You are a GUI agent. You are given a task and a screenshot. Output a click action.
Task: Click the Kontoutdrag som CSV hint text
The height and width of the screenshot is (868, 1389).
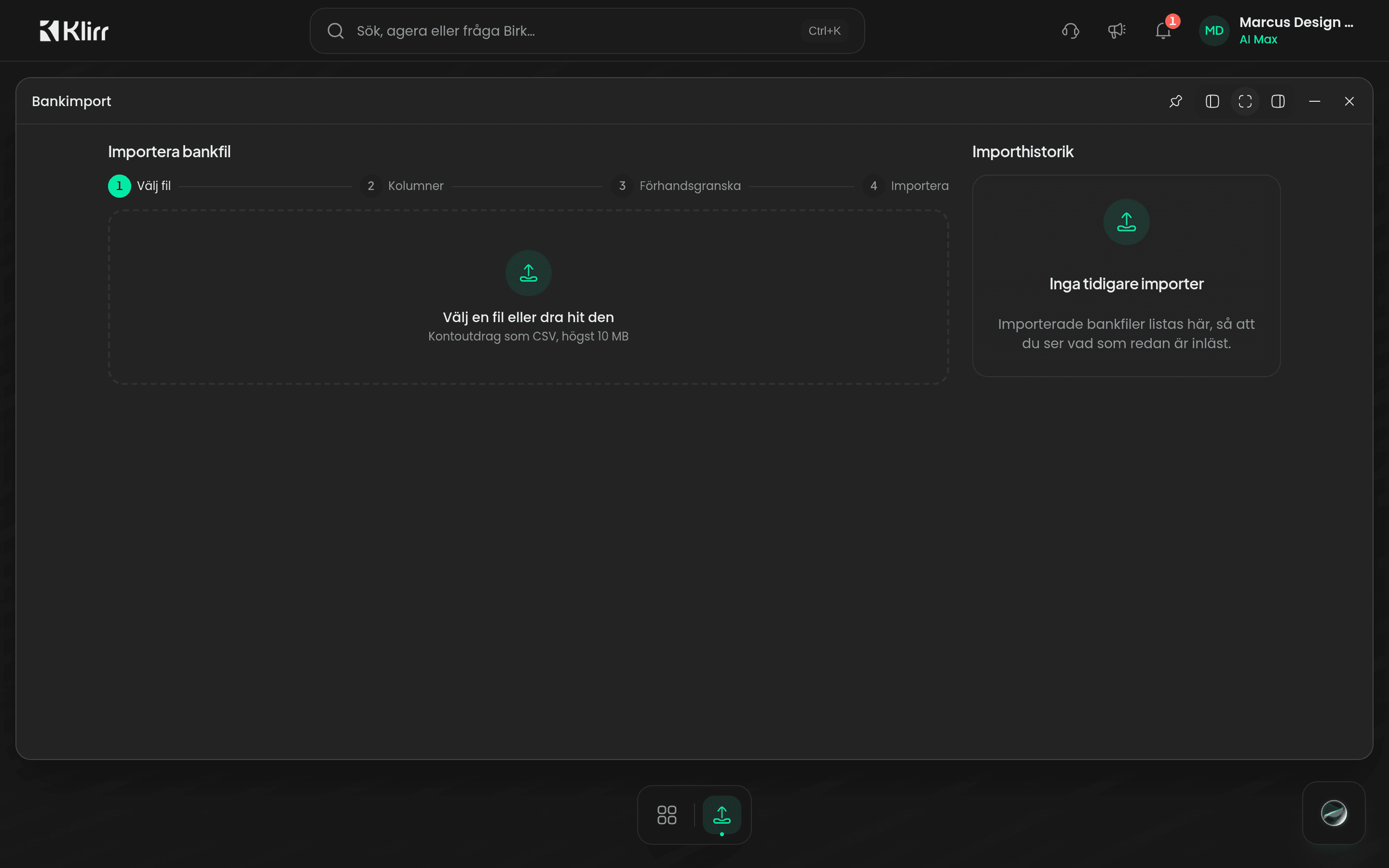pyautogui.click(x=529, y=337)
